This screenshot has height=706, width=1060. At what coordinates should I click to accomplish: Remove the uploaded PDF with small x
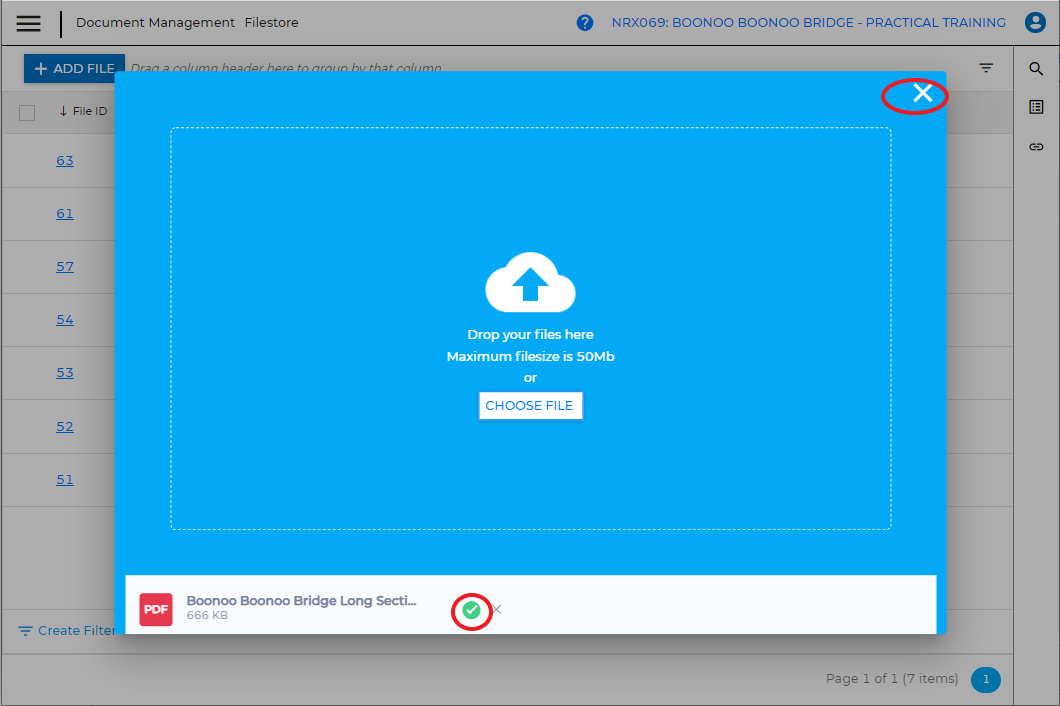point(497,610)
